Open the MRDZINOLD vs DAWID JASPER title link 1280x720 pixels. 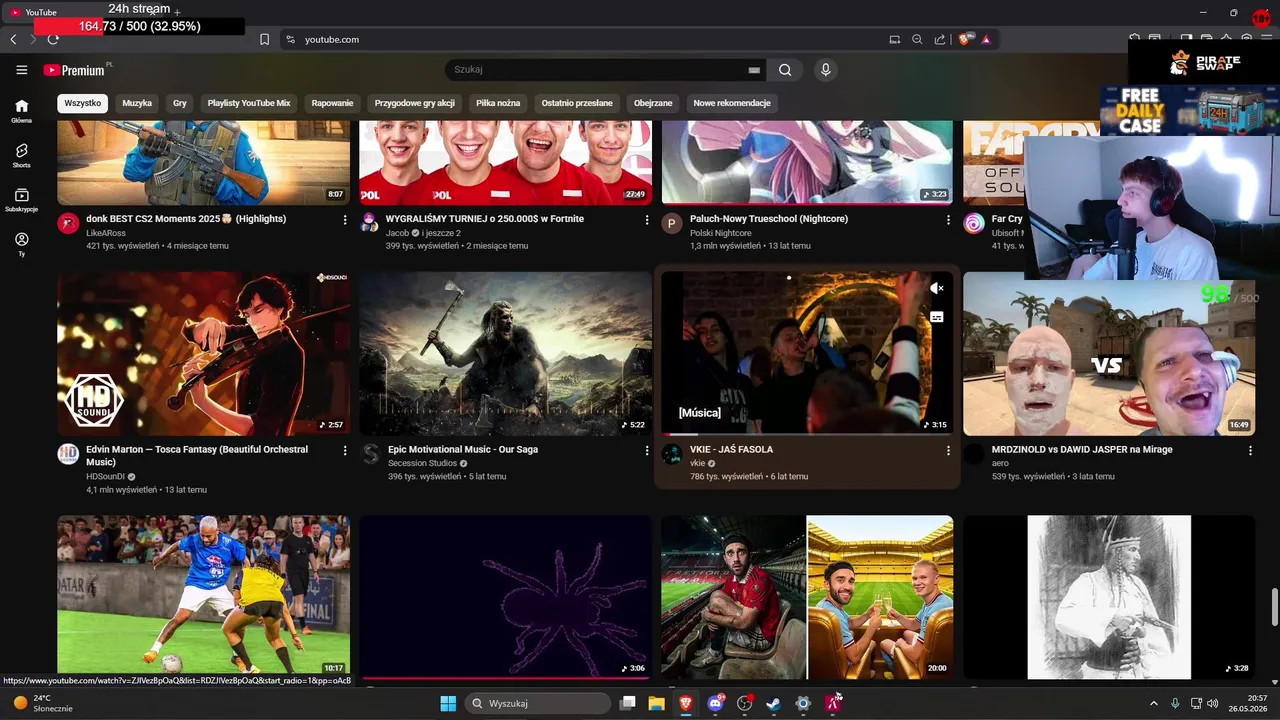1082,450
